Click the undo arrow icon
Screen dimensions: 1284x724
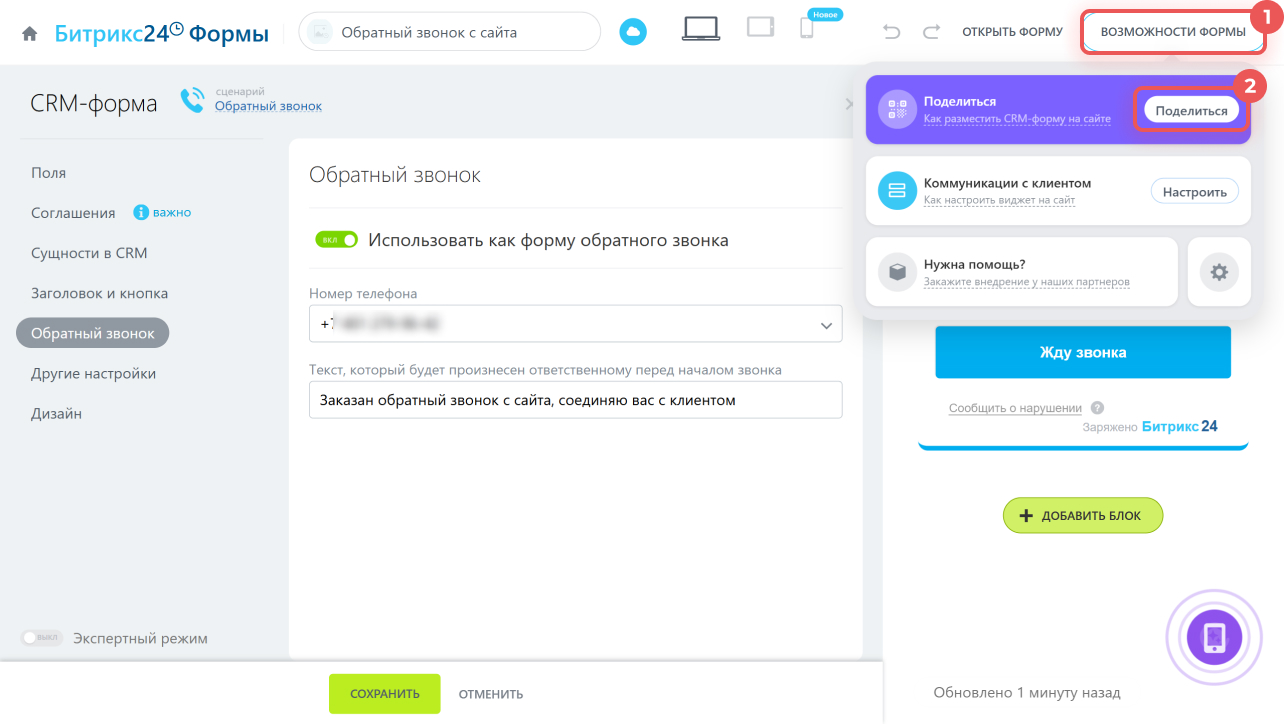point(891,33)
